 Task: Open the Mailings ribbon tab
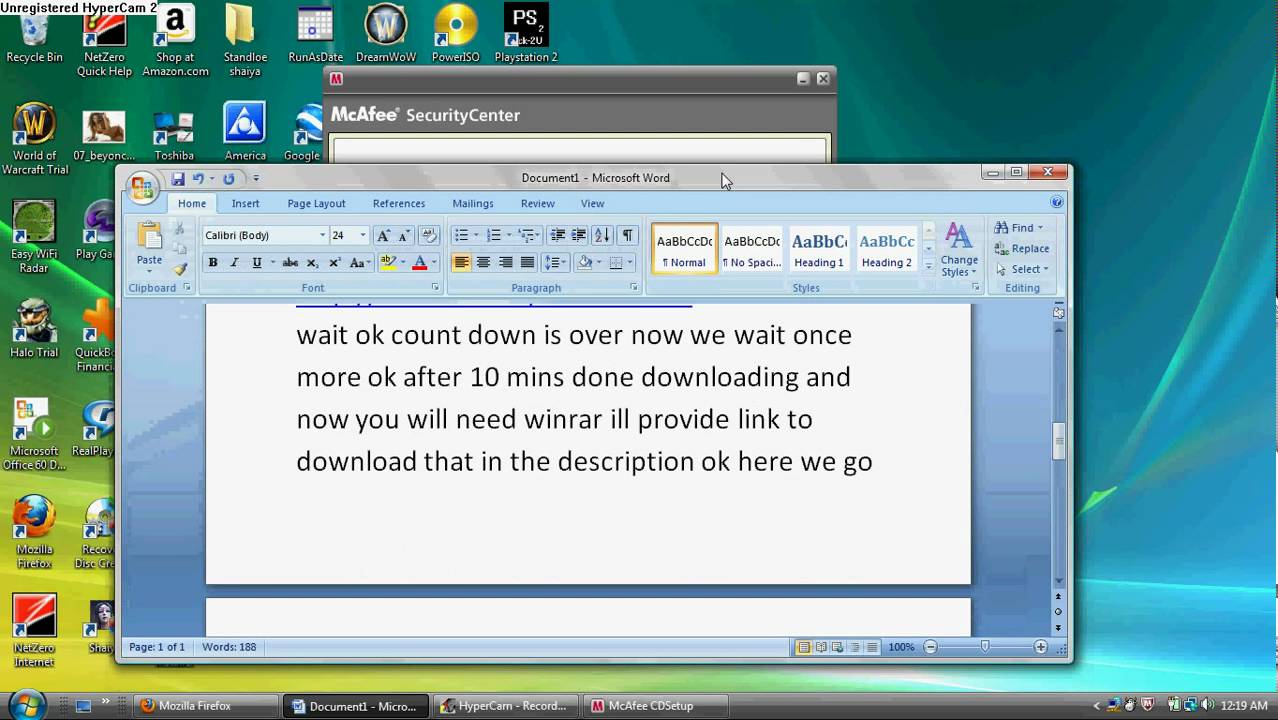pyautogui.click(x=473, y=204)
